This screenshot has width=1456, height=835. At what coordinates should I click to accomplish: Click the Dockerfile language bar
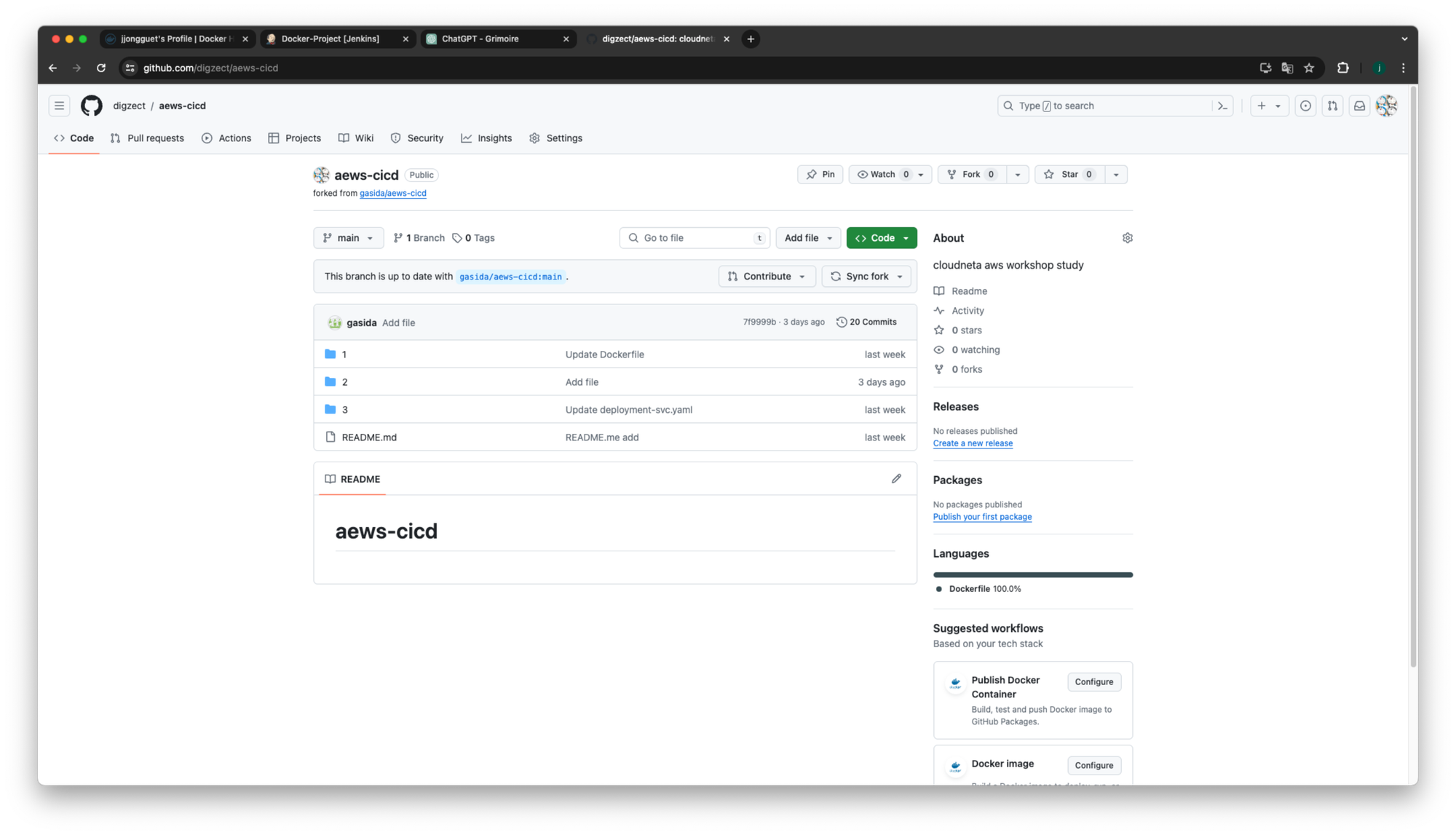point(1032,575)
